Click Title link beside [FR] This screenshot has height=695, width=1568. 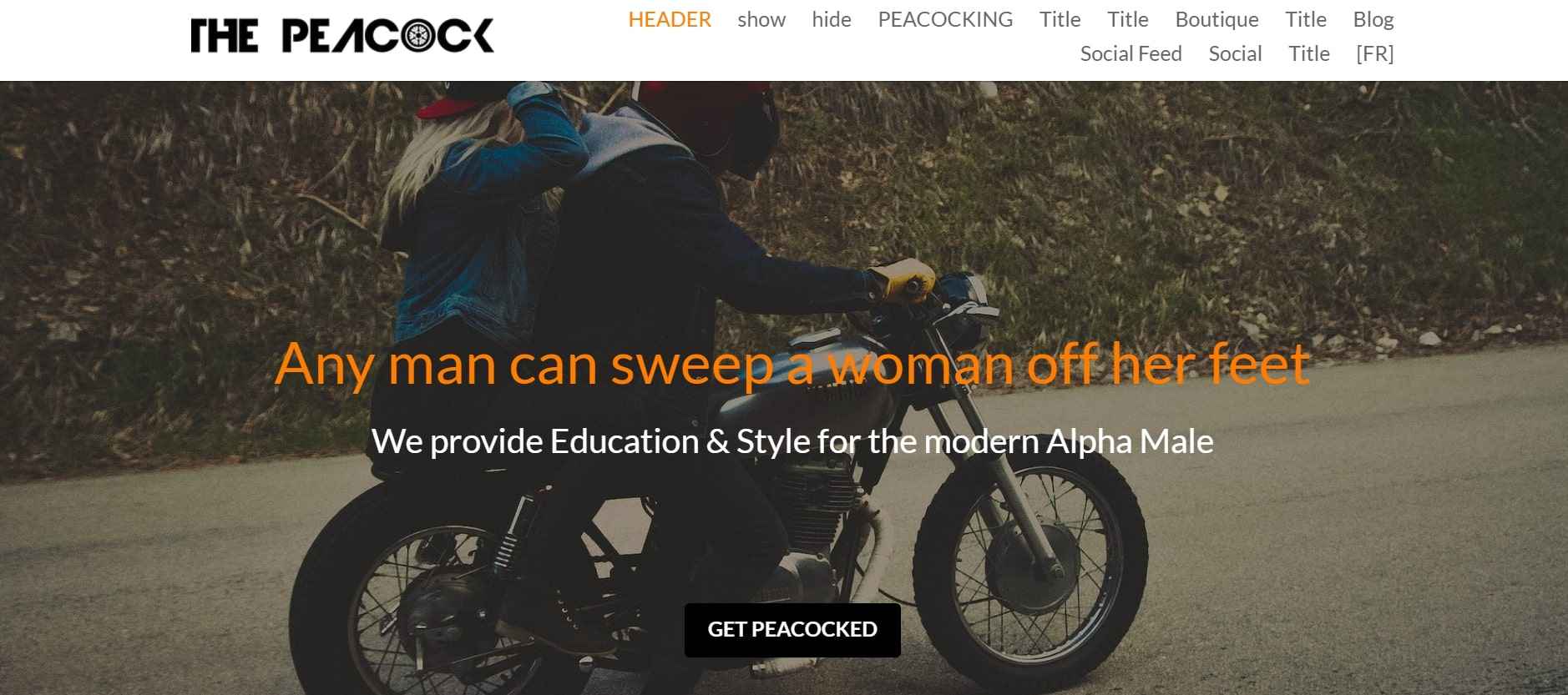click(x=1309, y=53)
